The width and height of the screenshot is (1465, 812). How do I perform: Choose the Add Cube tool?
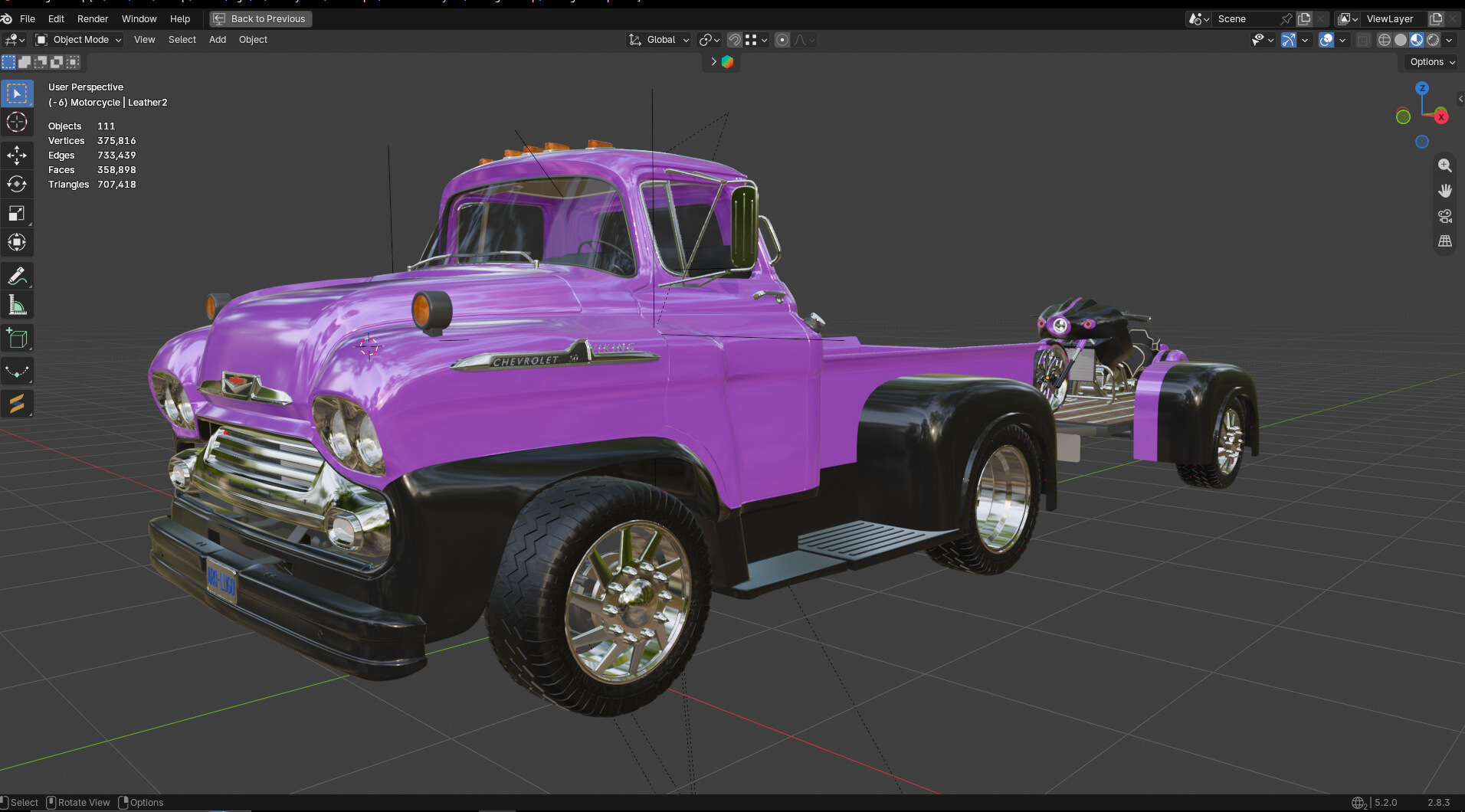[17, 339]
